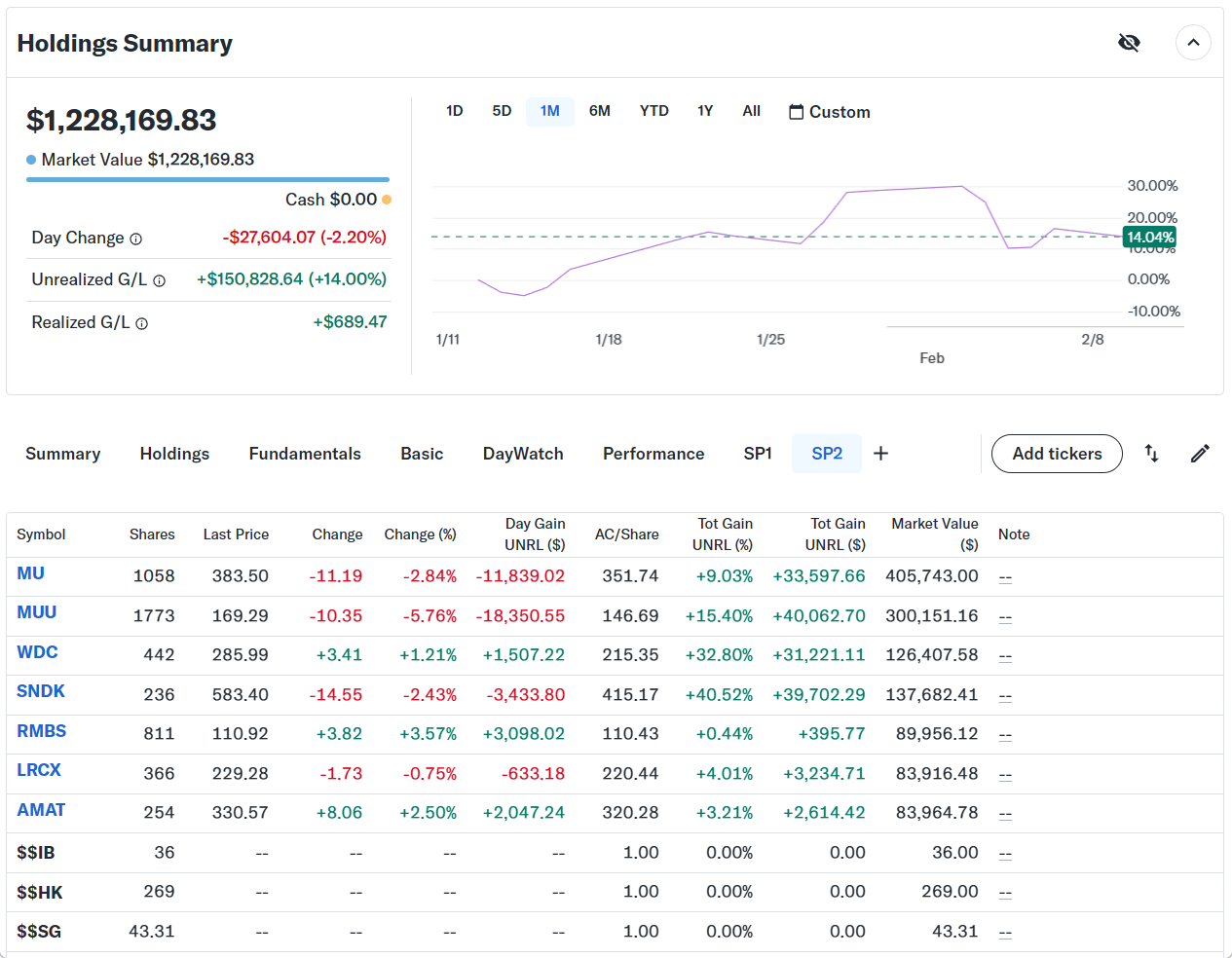This screenshot has height=958, width=1232.
Task: Click the Unrealized G/L info icon
Action: tap(160, 281)
